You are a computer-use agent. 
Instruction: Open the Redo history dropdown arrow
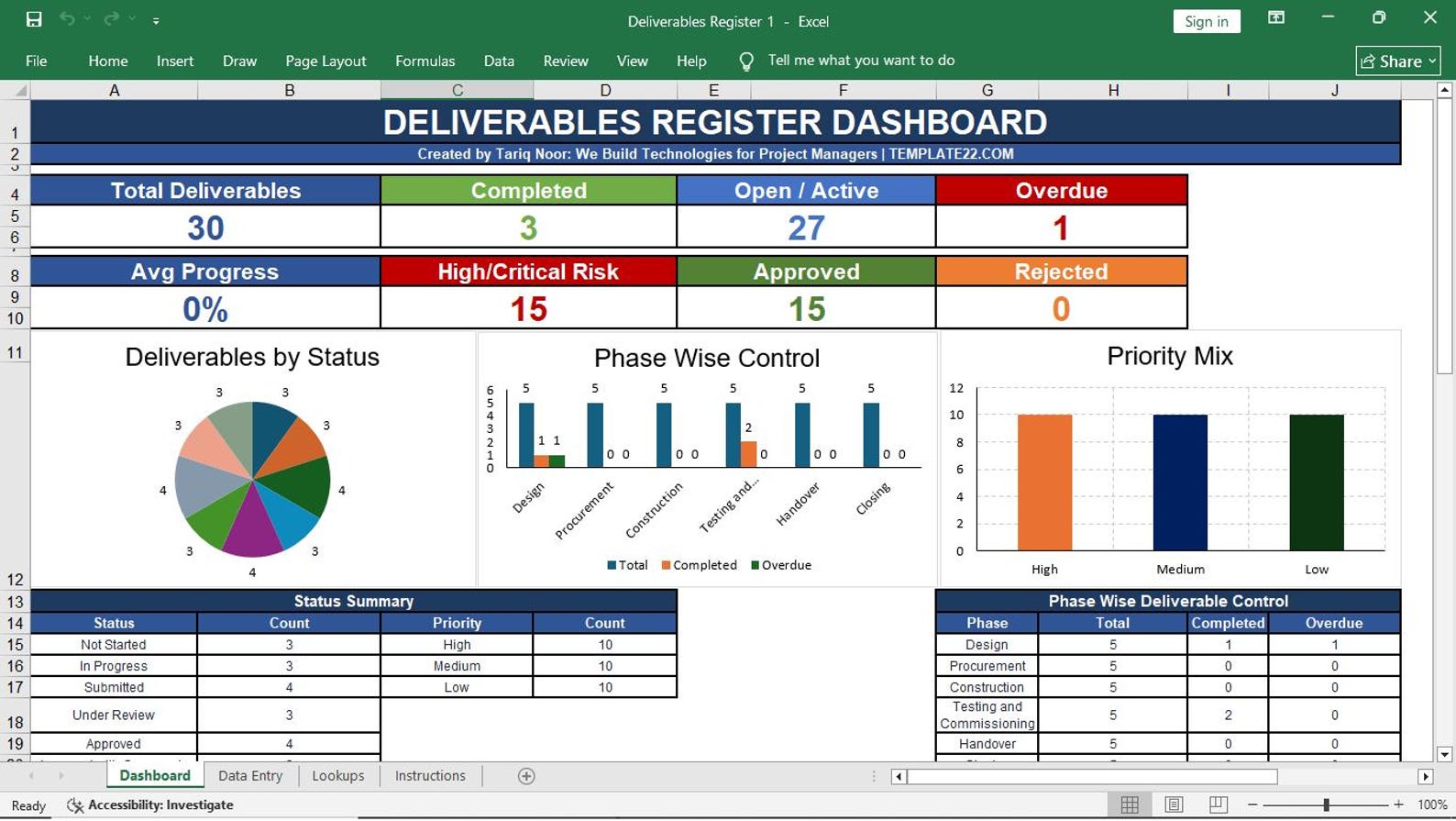tap(132, 19)
